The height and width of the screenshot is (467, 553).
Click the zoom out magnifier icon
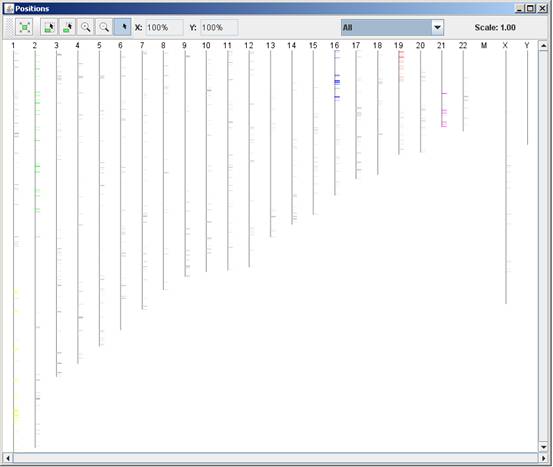pyautogui.click(x=104, y=28)
